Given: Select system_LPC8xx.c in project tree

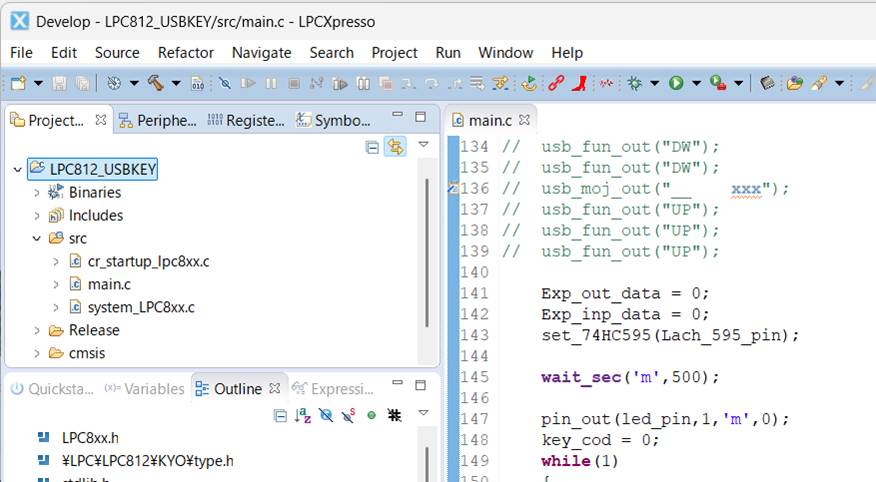Looking at the screenshot, I should tap(140, 307).
